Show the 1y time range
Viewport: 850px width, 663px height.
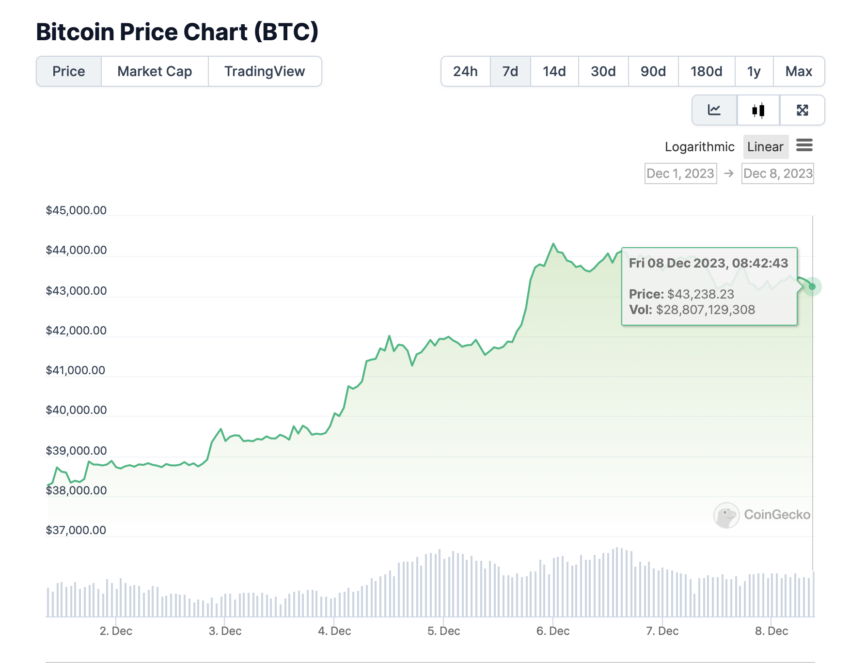pyautogui.click(x=754, y=72)
